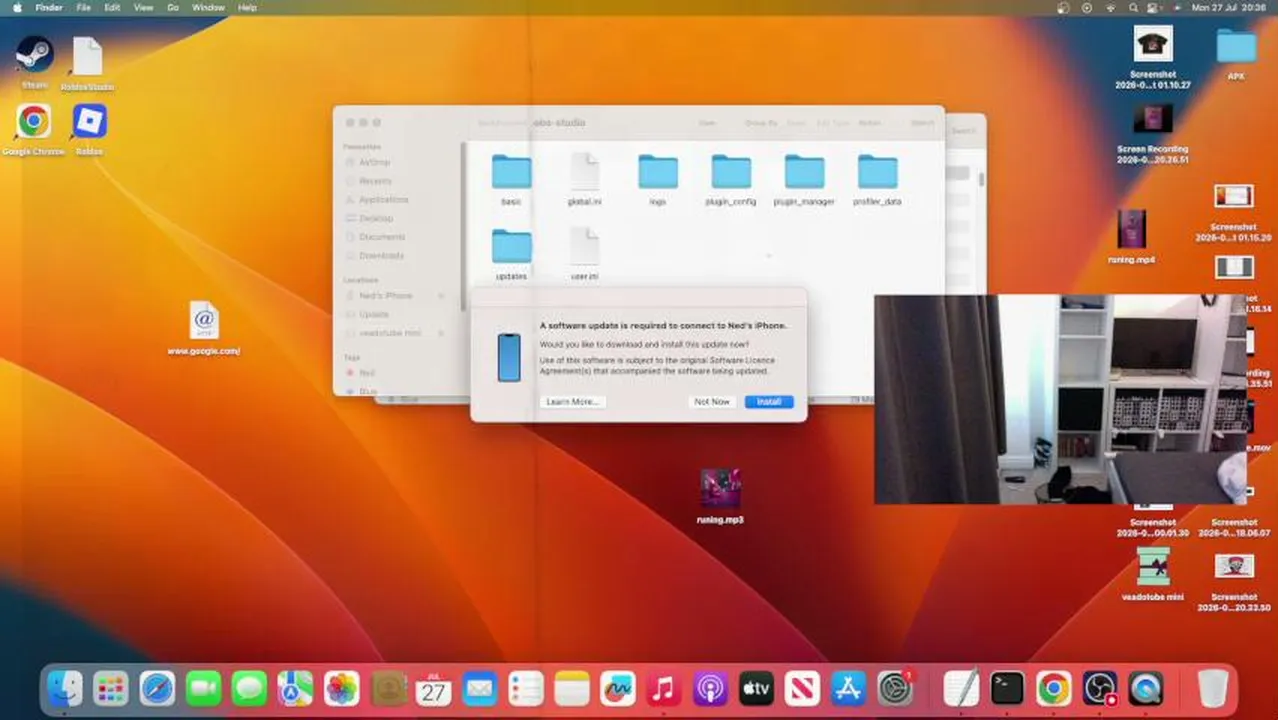Open Freeform from the Dock

618,688
